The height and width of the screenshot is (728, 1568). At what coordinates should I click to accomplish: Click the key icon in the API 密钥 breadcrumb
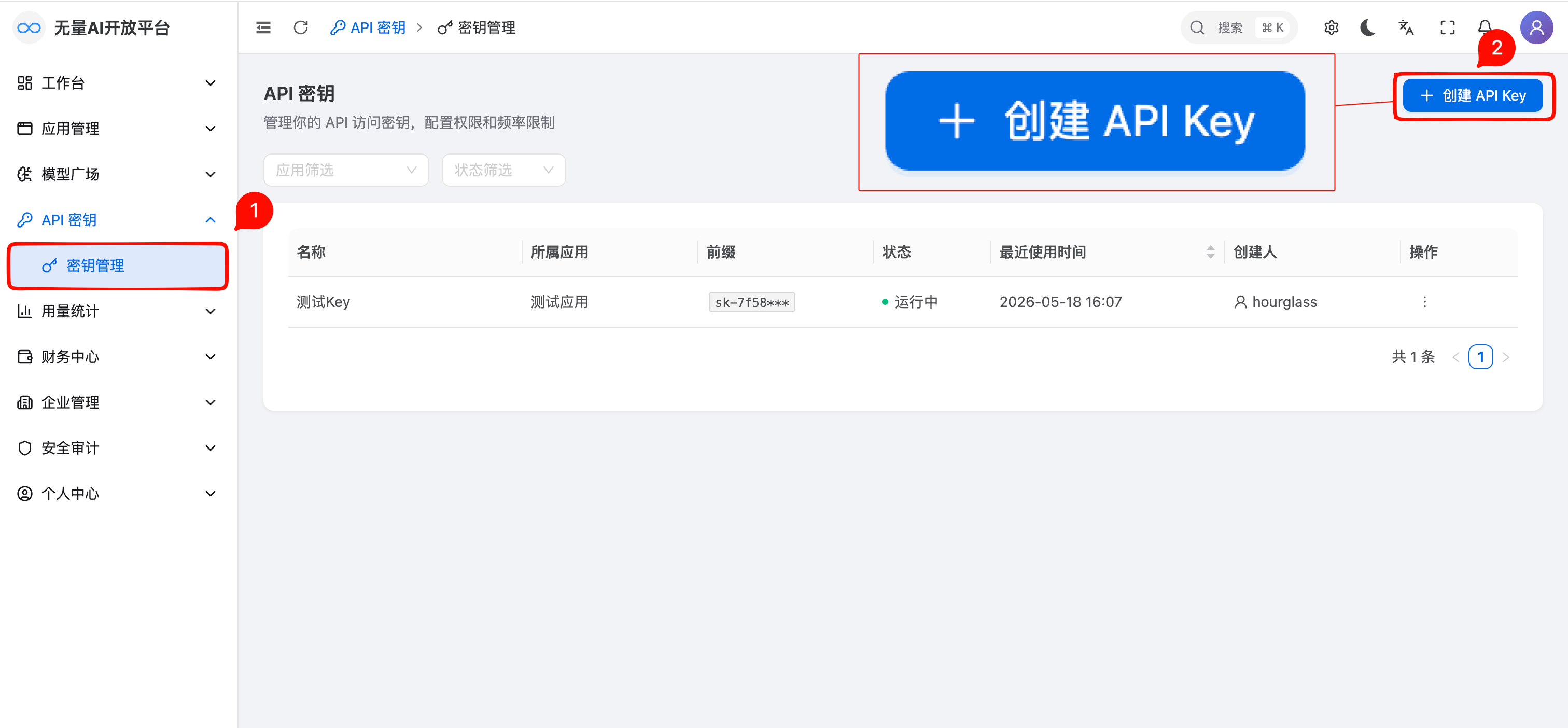click(337, 27)
